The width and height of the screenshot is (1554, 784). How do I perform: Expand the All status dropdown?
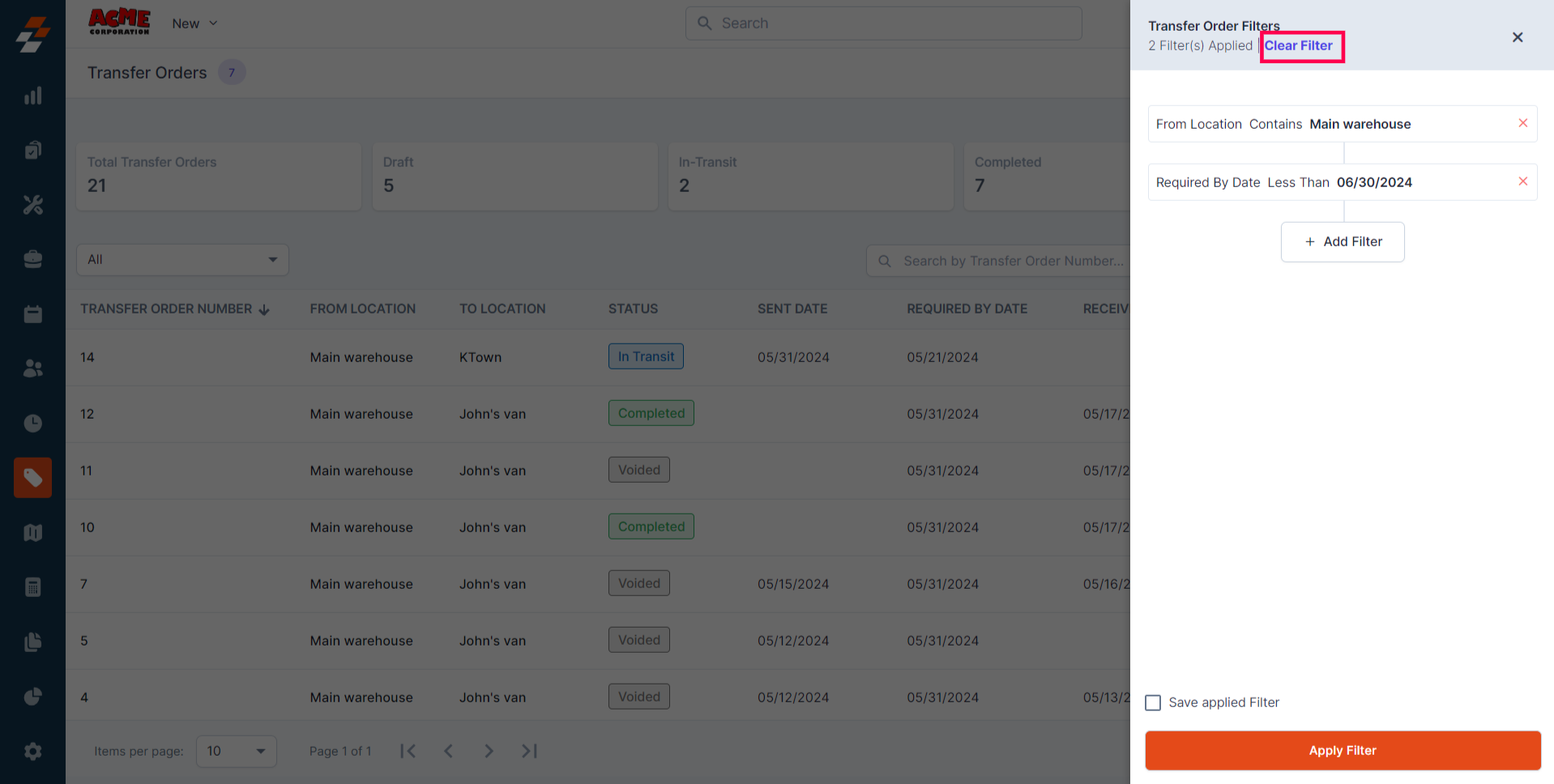point(182,259)
